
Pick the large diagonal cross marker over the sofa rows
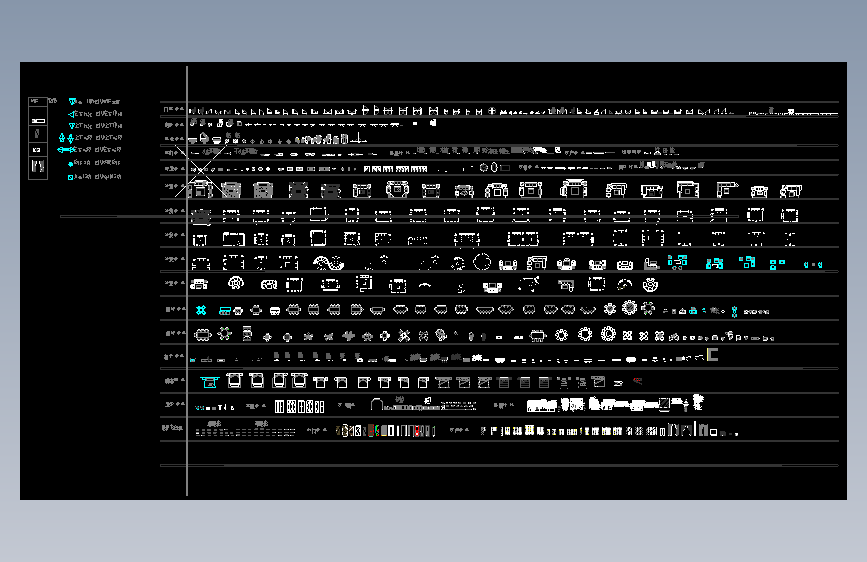[200, 169]
